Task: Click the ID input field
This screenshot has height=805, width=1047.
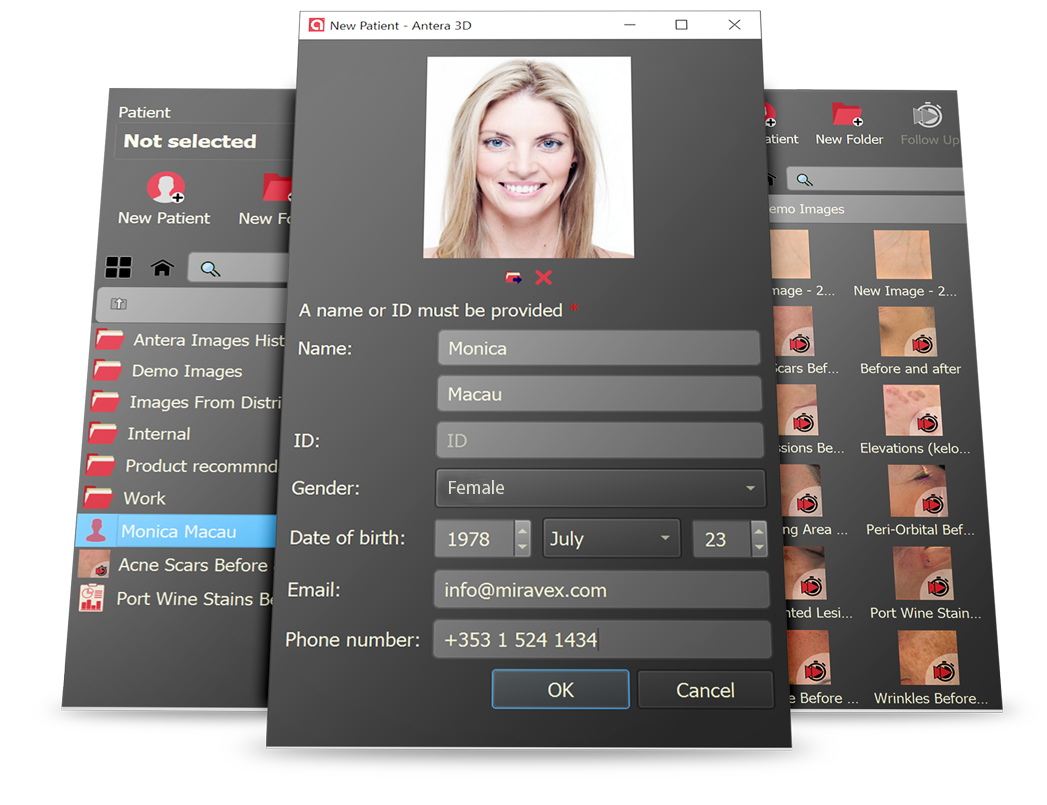Action: tap(600, 441)
